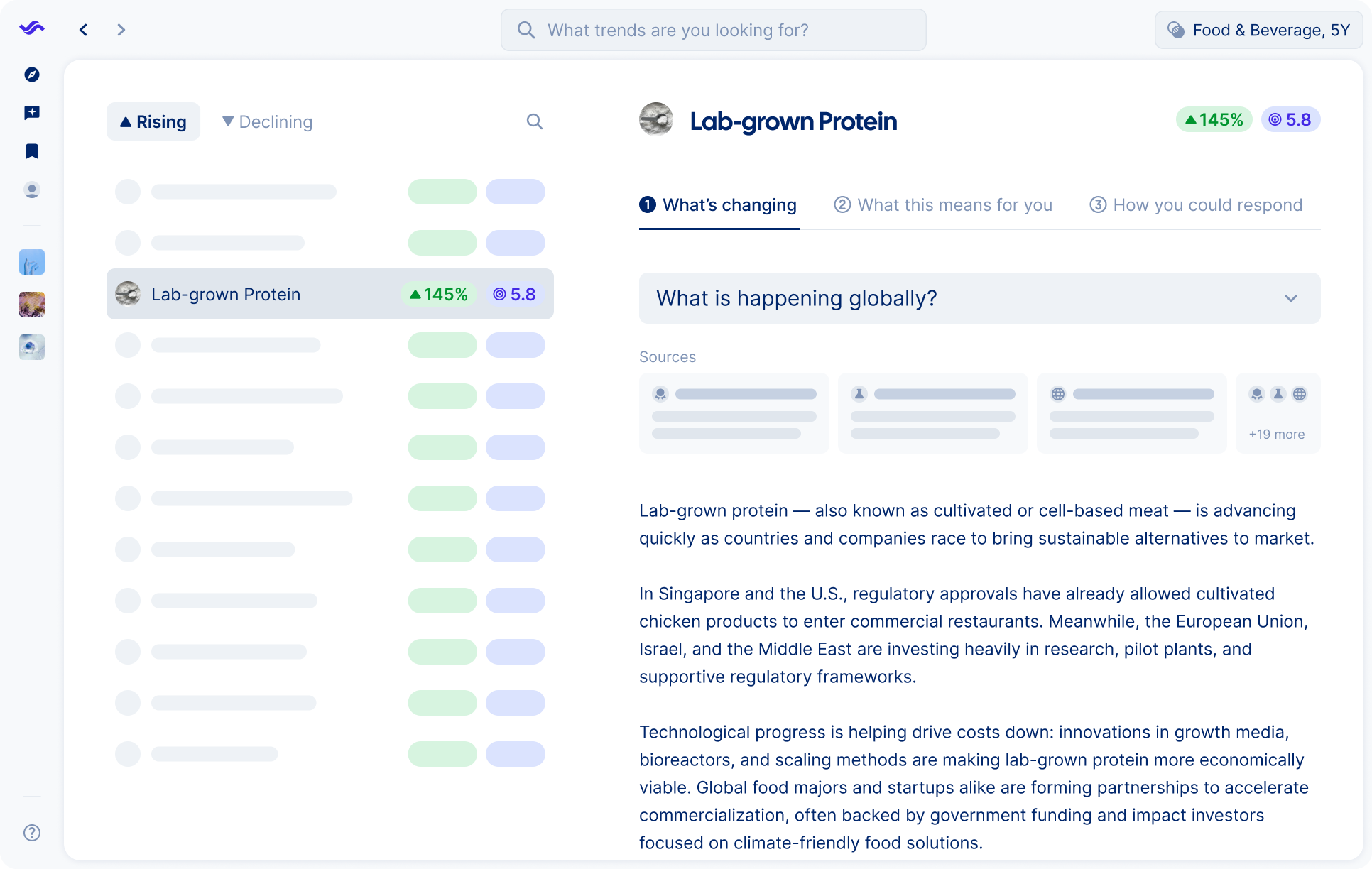
Task: Select the 'What's changing' tab
Action: (719, 205)
